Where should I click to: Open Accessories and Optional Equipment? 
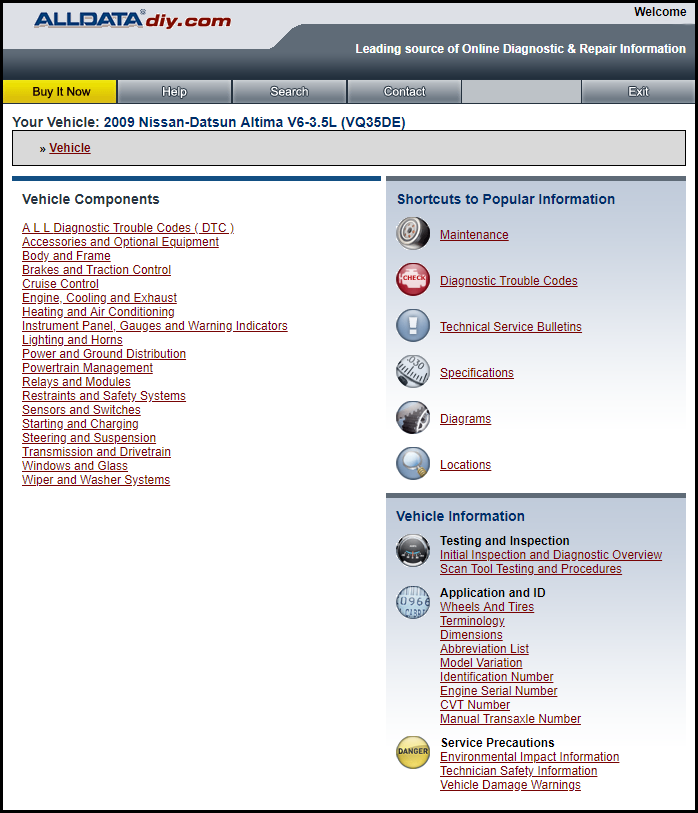[120, 242]
